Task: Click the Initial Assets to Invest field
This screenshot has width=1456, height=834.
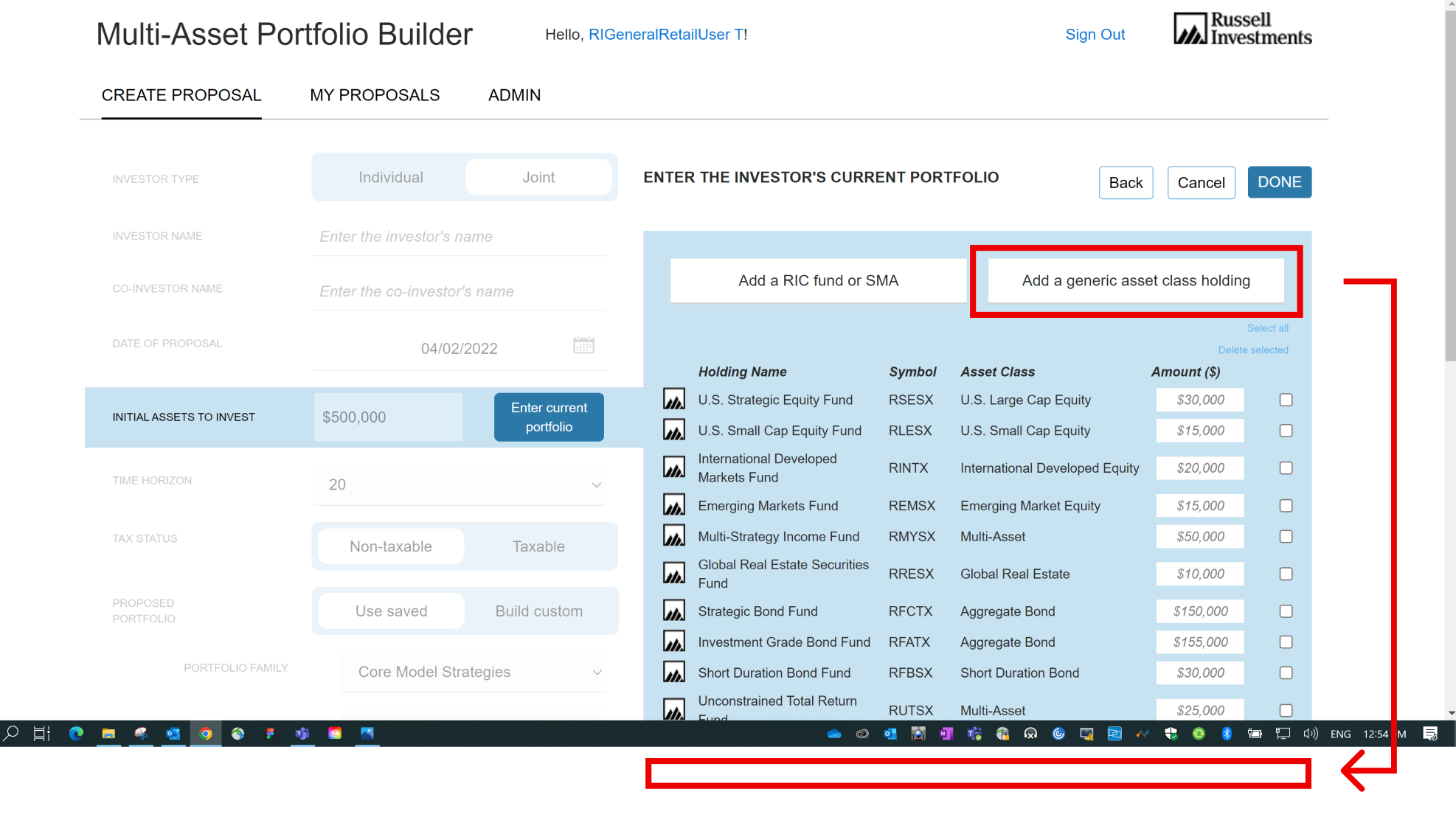Action: (x=388, y=417)
